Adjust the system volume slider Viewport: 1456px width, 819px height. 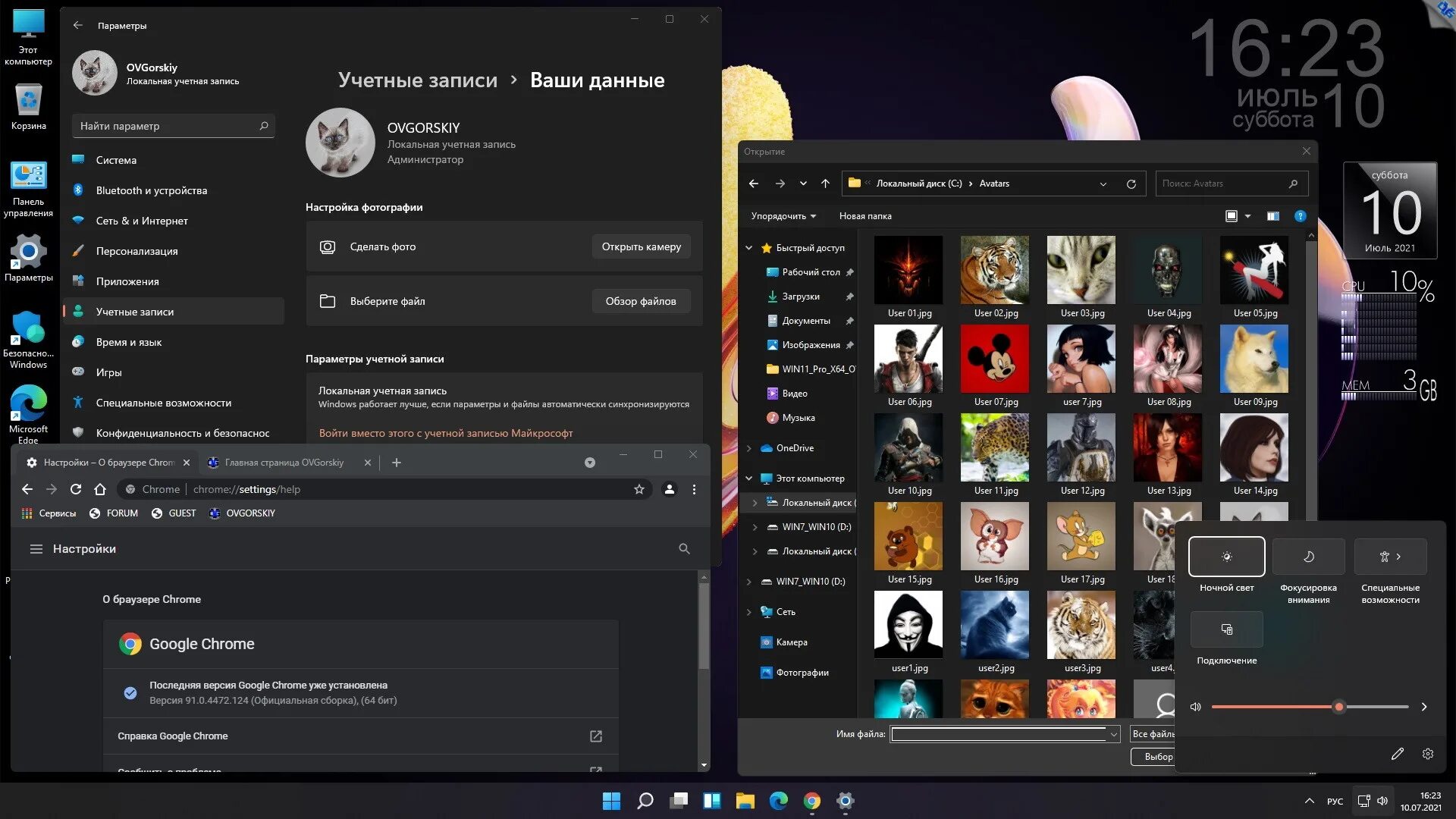point(1339,707)
